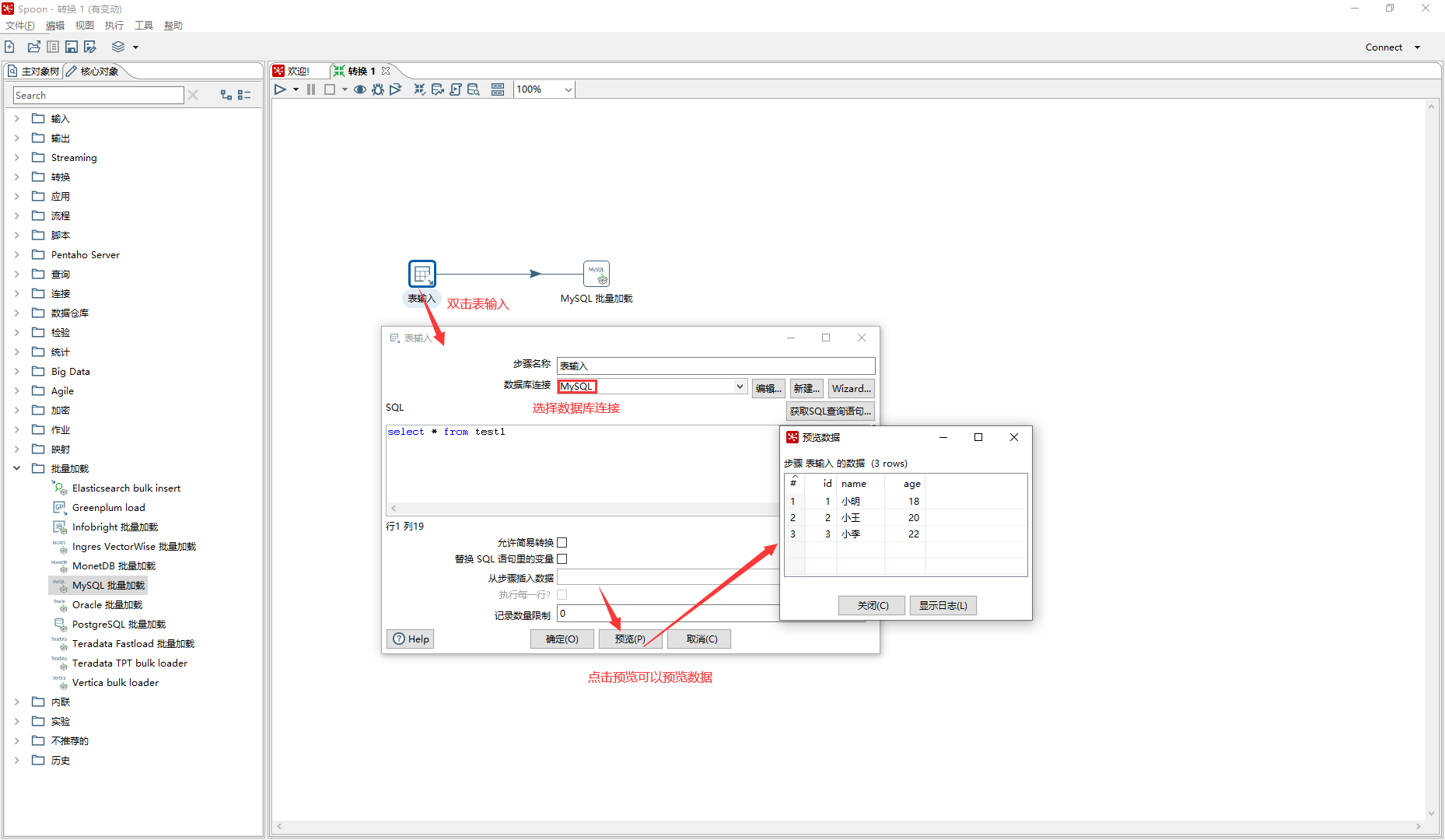This screenshot has height=840, width=1445.
Task: Pause the running transformation
Action: point(311,89)
